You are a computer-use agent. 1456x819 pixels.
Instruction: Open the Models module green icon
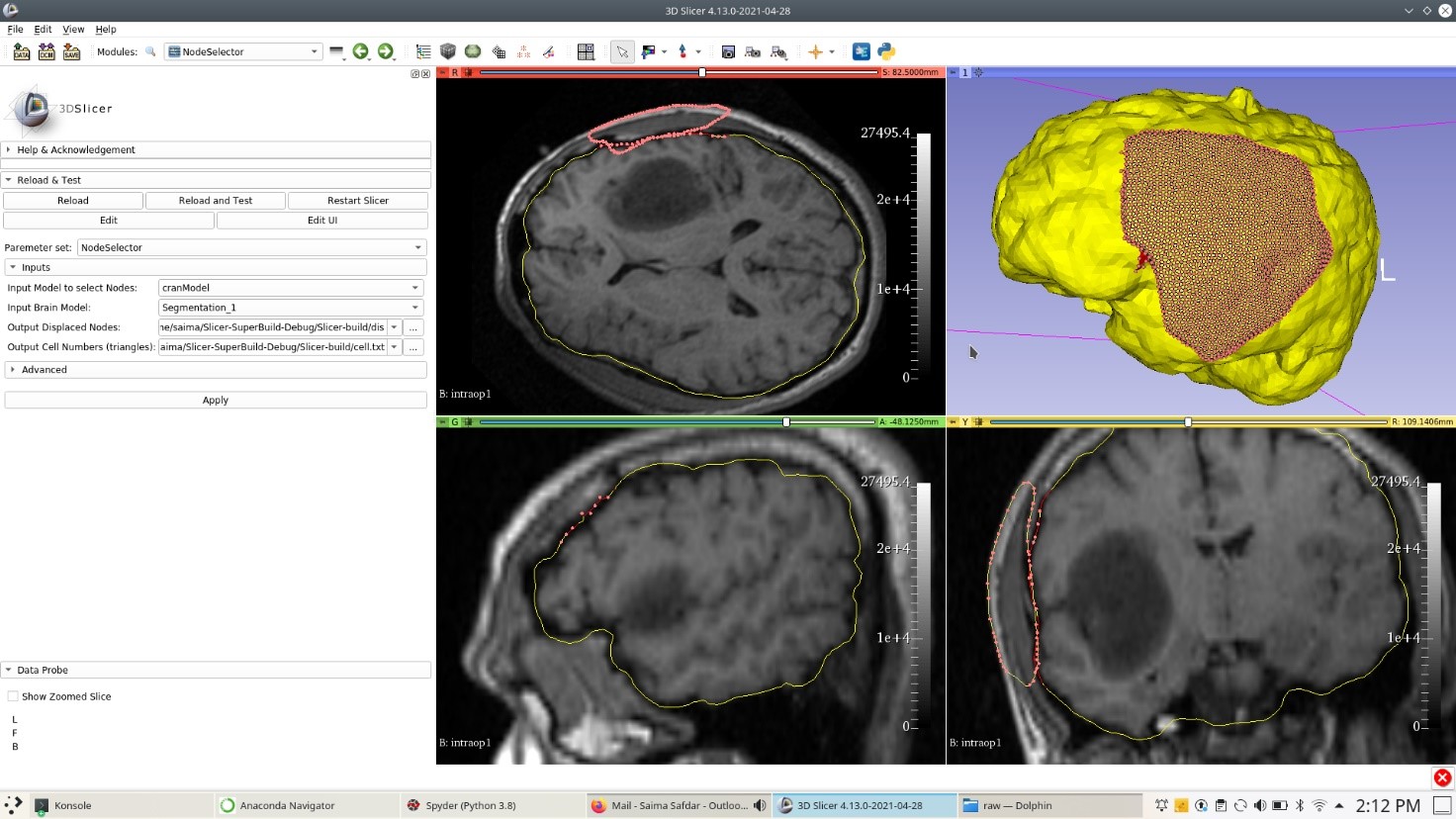(473, 51)
